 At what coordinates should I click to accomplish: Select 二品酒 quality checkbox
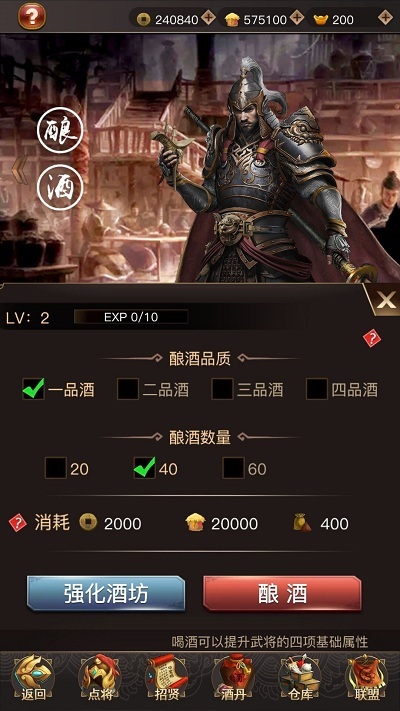click(x=128, y=389)
